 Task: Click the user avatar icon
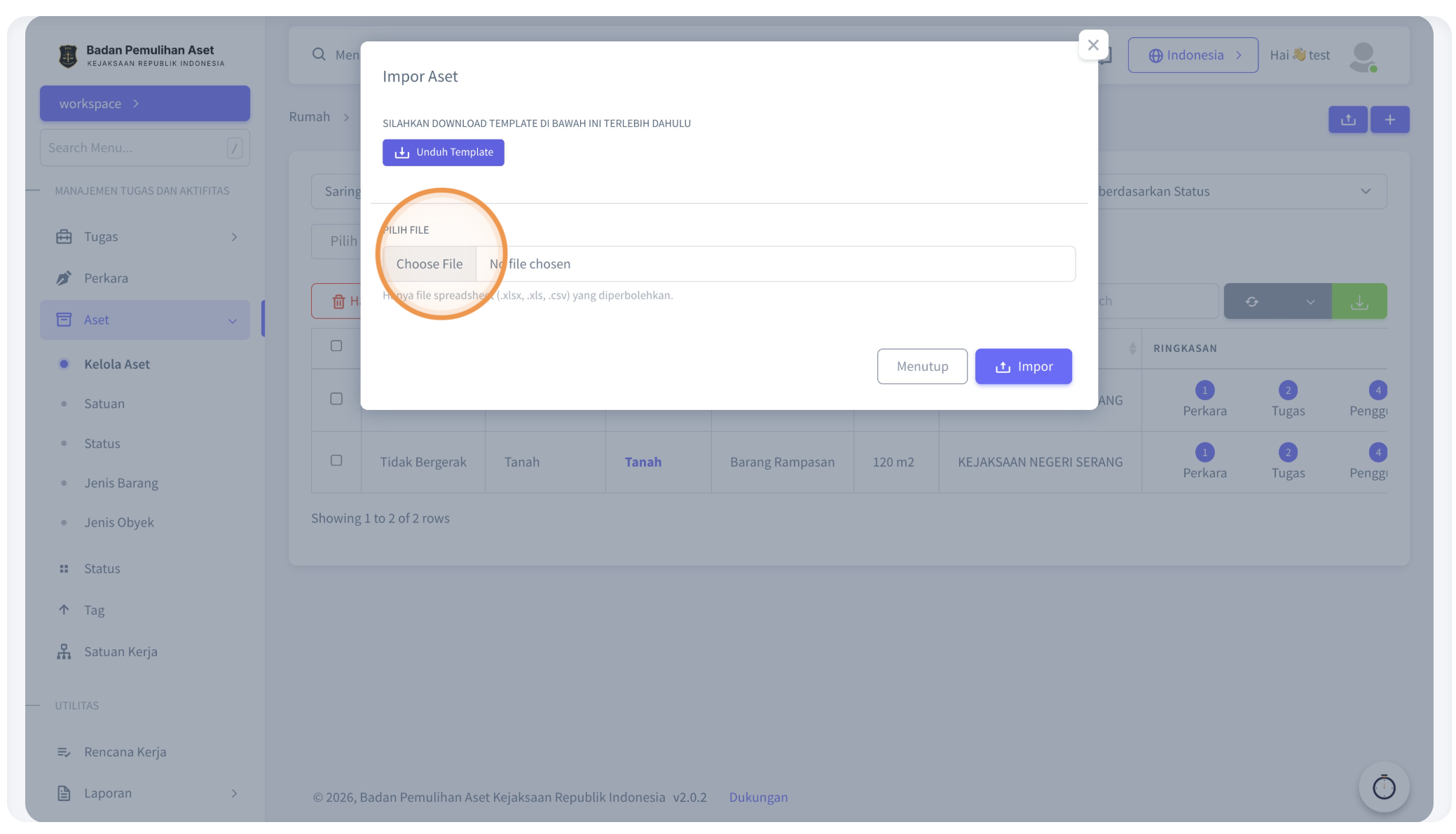click(1363, 56)
